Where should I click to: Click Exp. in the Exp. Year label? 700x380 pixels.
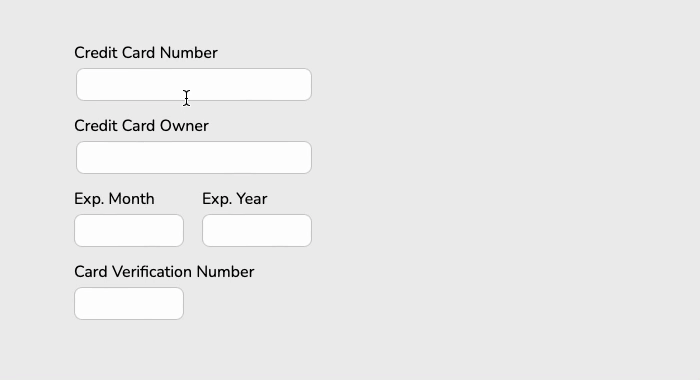pos(217,199)
